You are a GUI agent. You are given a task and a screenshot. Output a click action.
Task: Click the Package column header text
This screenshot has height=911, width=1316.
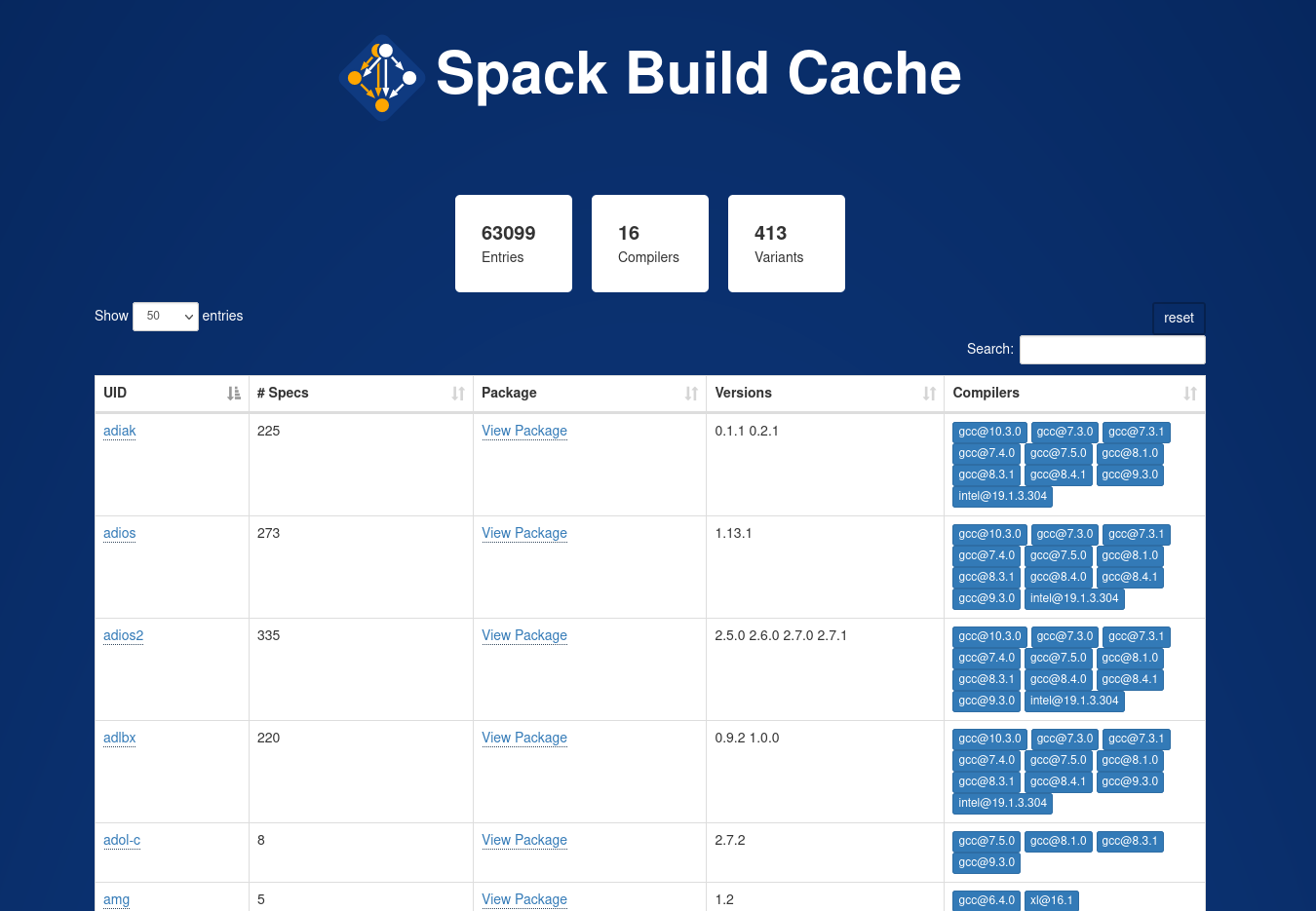pos(509,393)
